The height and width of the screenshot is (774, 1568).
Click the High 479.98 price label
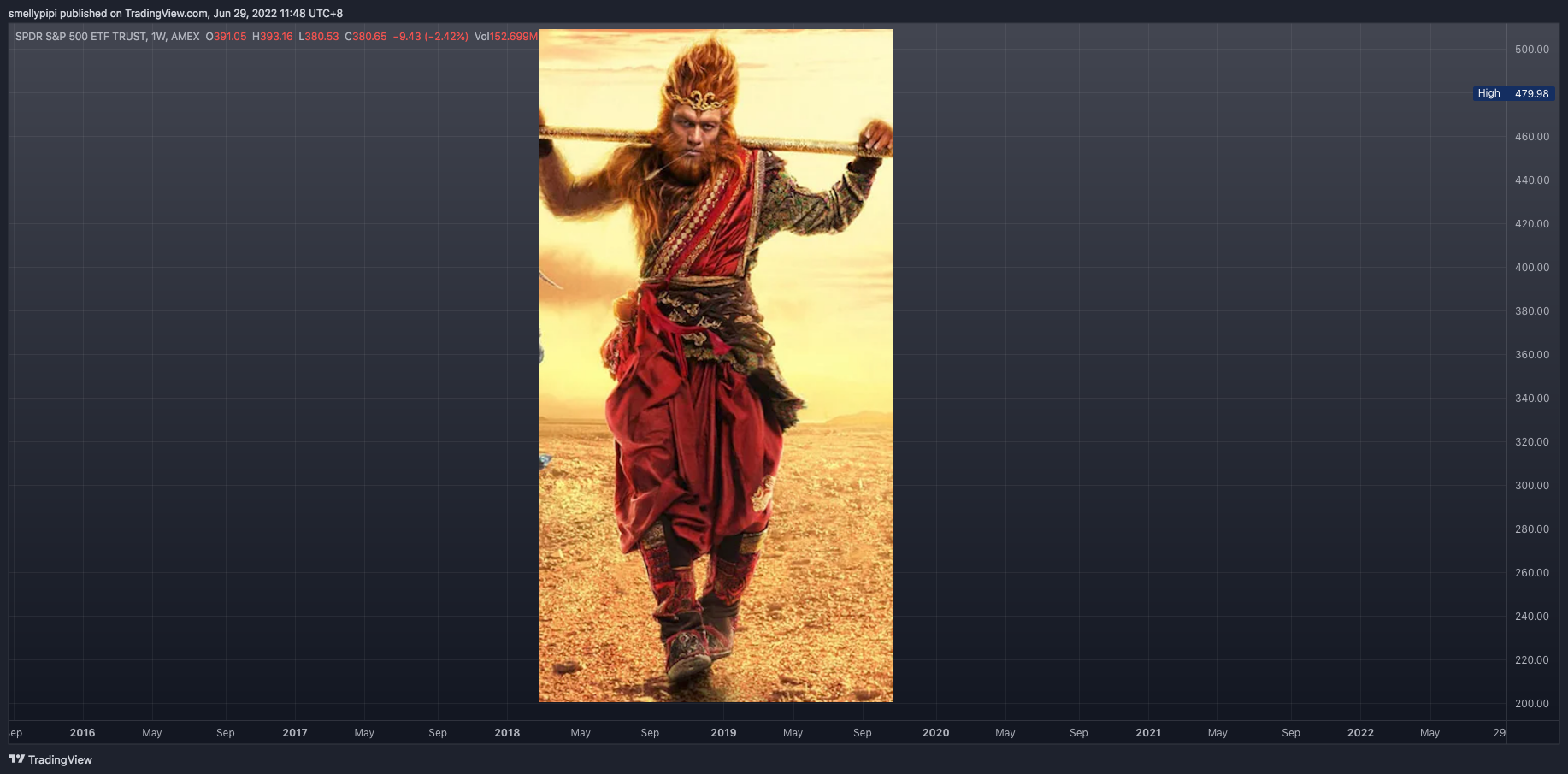click(1513, 93)
